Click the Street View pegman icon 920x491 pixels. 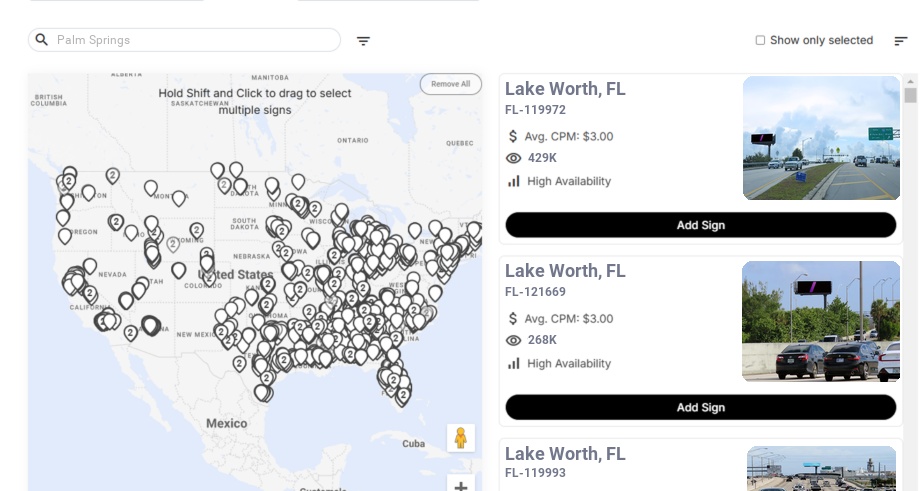(460, 438)
